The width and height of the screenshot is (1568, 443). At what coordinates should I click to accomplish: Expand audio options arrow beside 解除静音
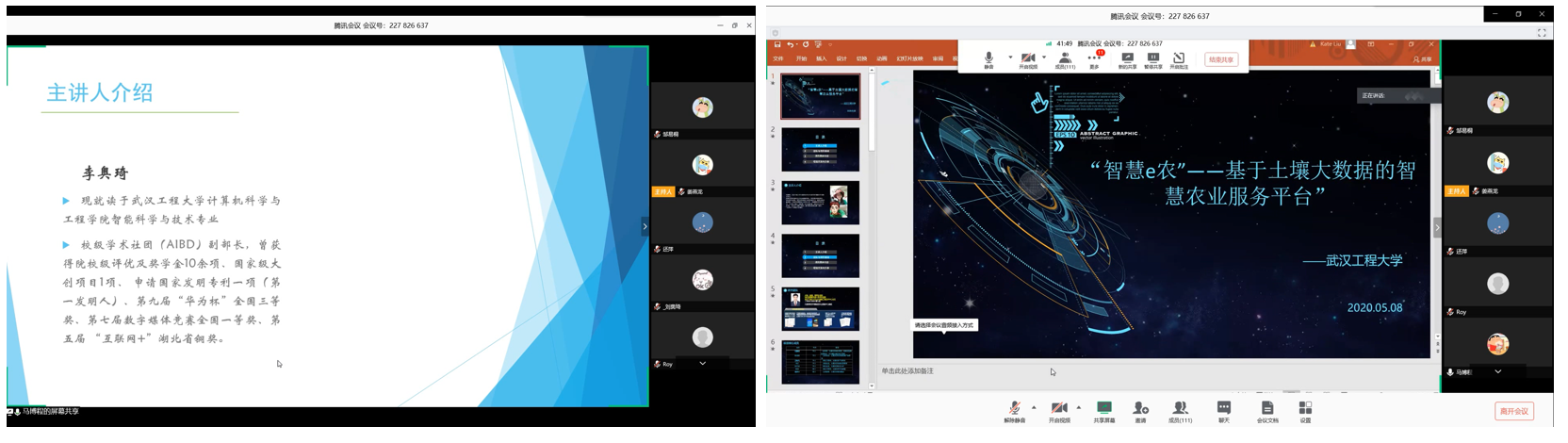tap(1034, 407)
